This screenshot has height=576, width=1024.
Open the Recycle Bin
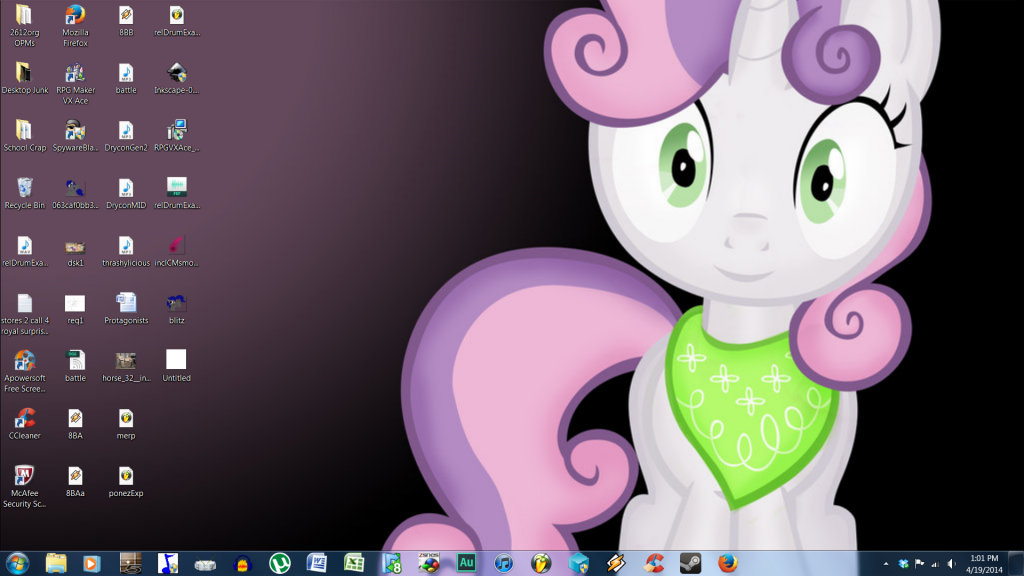(24, 193)
